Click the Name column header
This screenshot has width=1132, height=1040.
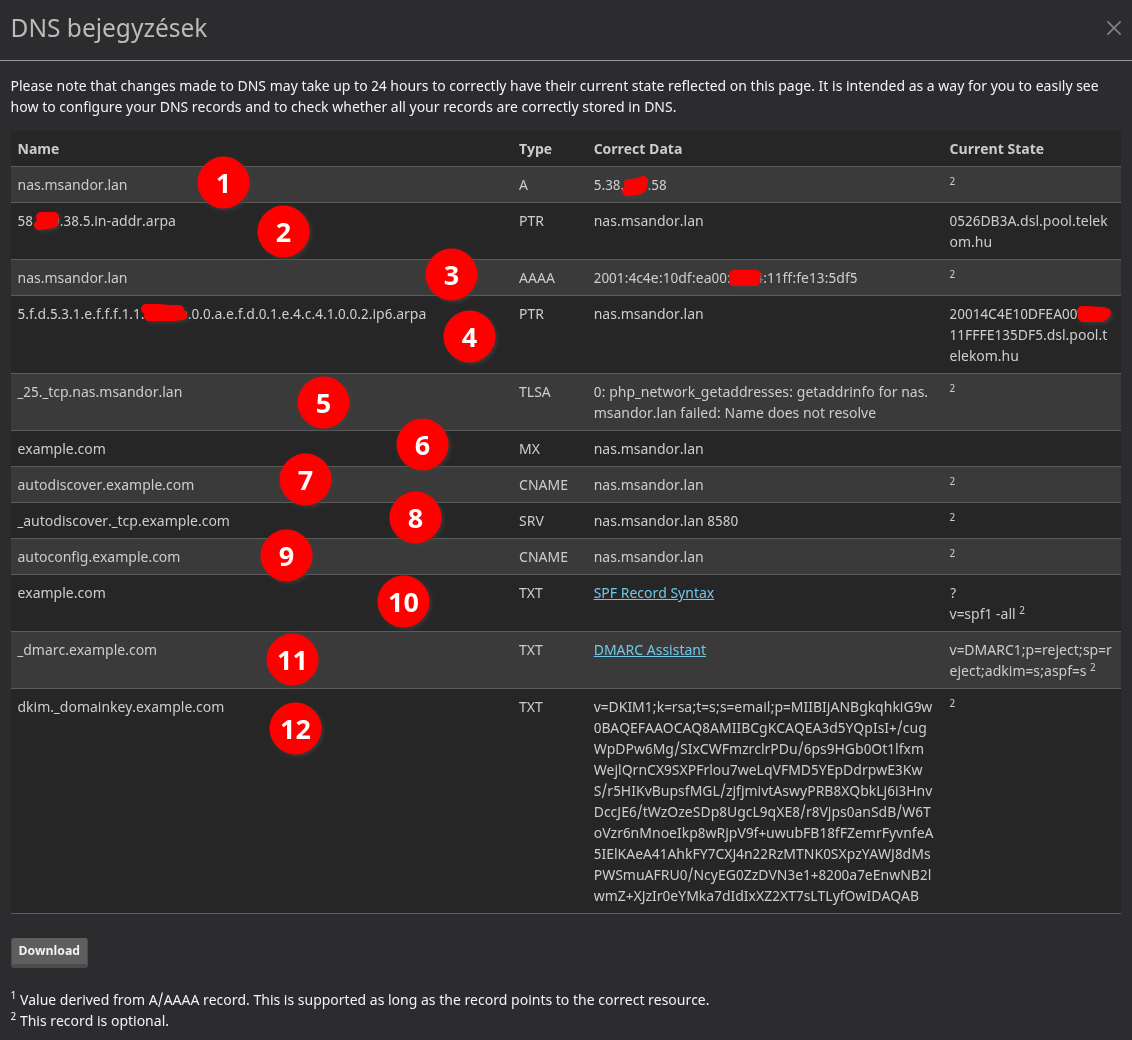[x=38, y=149]
